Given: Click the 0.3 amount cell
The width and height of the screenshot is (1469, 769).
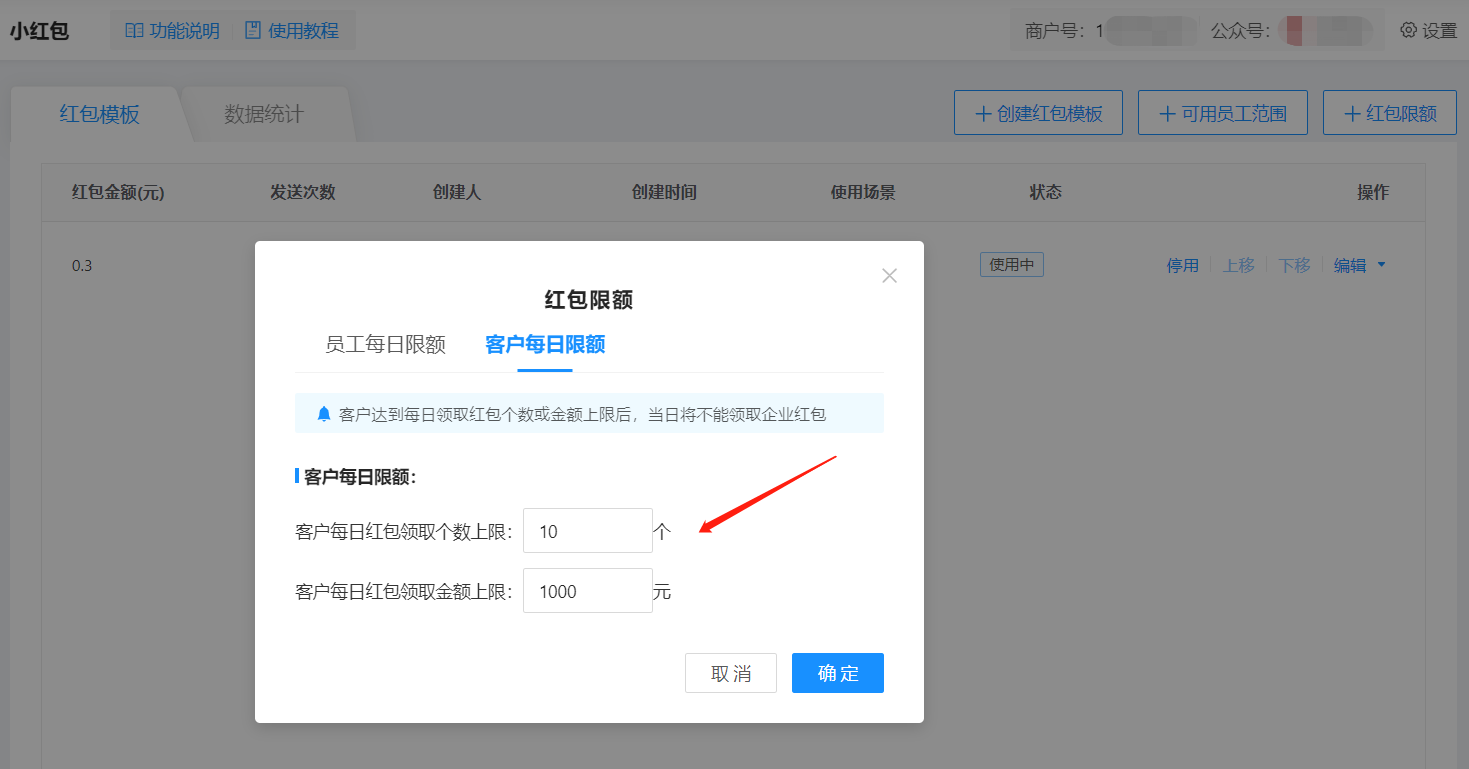Looking at the screenshot, I should [82, 266].
